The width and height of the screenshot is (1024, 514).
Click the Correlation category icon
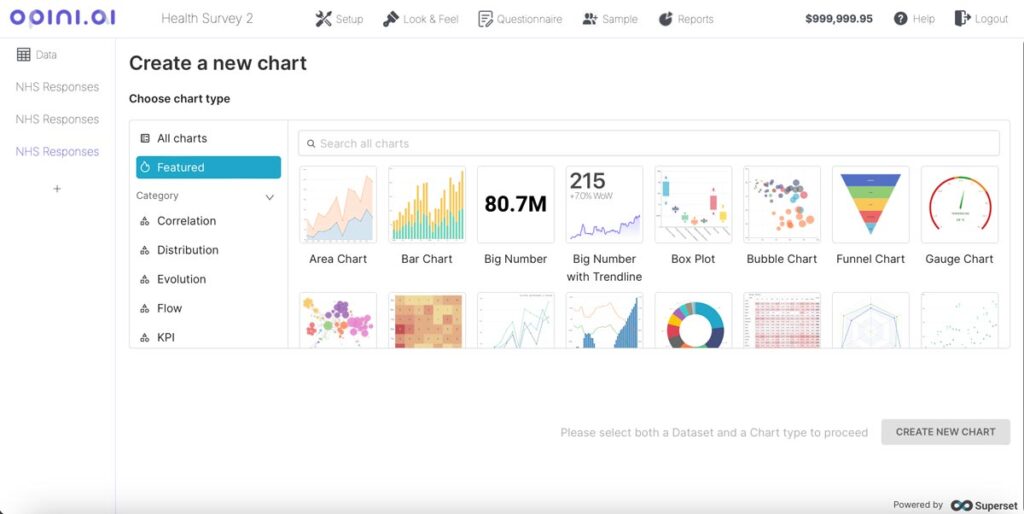point(145,221)
